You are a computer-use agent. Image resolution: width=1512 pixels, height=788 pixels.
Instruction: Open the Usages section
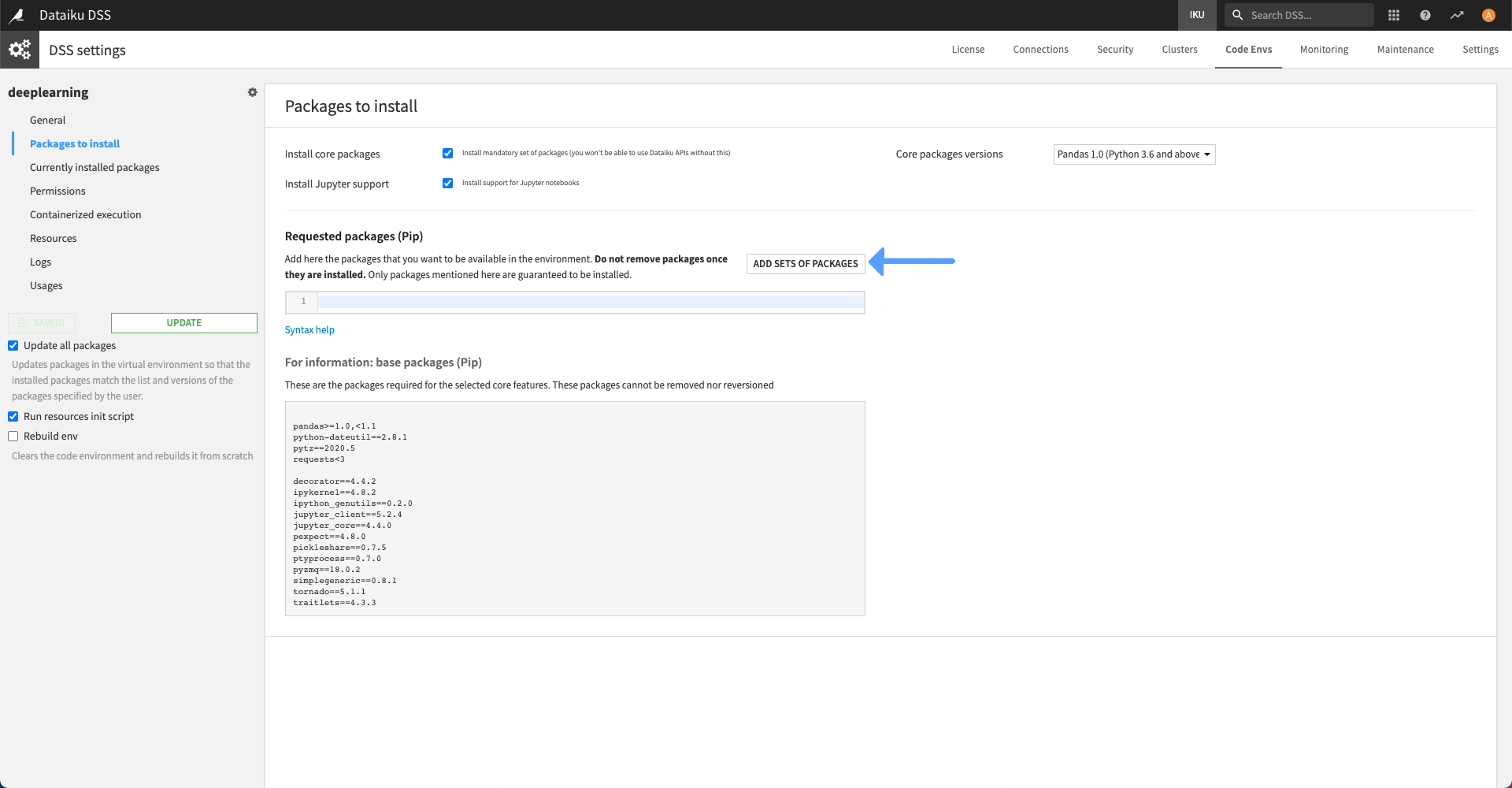46,286
